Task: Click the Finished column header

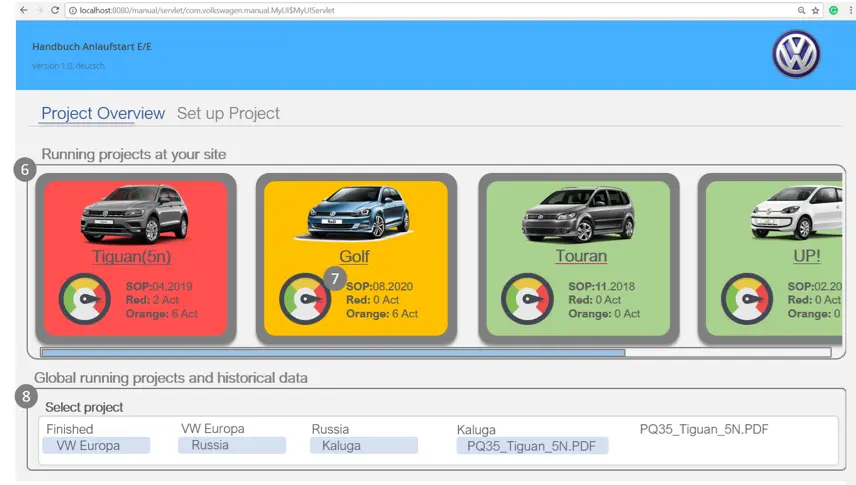Action: tap(70, 429)
